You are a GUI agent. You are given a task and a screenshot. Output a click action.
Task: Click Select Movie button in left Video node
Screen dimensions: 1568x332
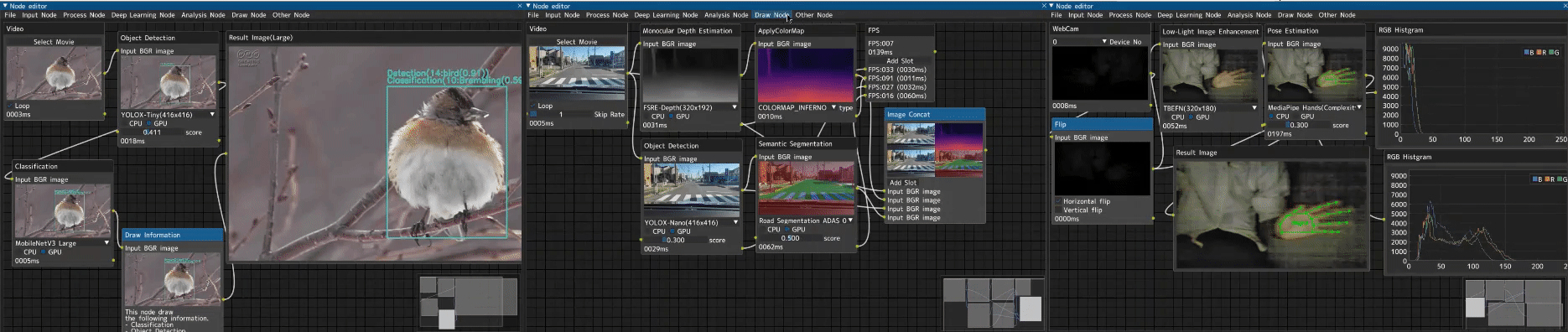[54, 41]
